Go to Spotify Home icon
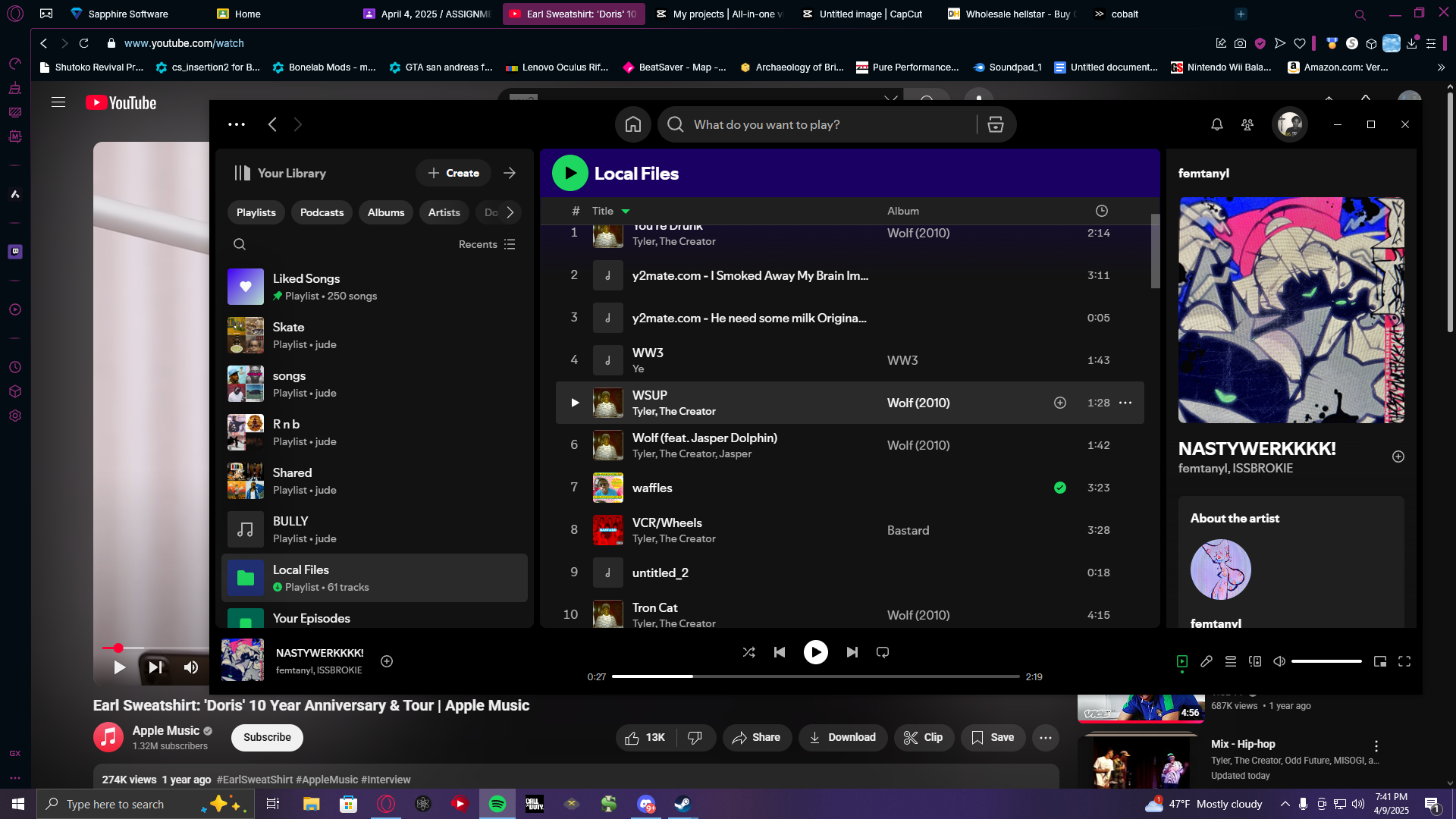Viewport: 1456px width, 819px height. point(633,124)
